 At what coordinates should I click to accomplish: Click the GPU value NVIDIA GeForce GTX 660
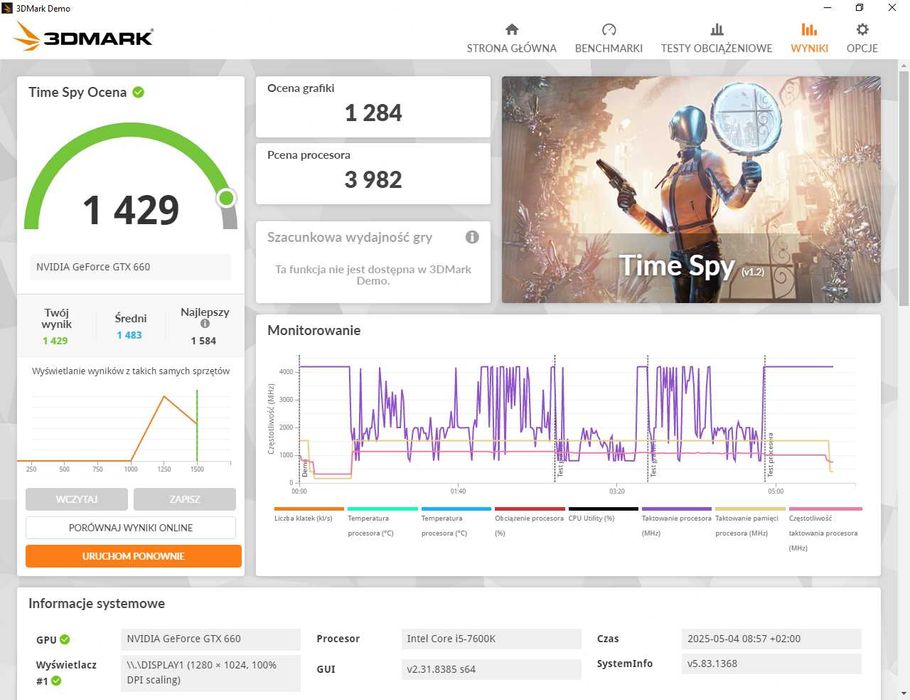211,638
